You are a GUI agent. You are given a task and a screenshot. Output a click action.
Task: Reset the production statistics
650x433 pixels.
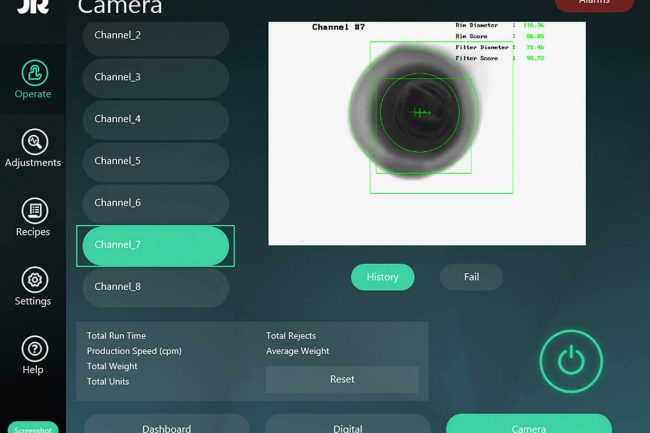coord(342,380)
